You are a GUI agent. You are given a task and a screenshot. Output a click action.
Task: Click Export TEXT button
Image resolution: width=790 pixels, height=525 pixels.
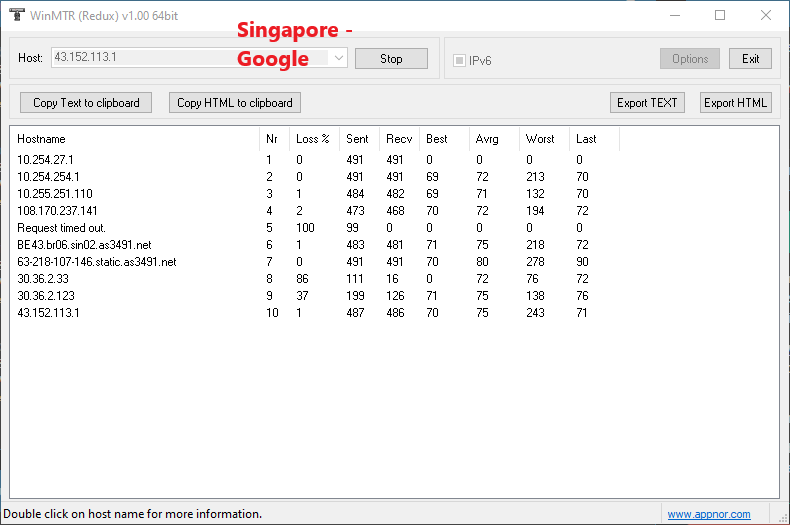coord(647,103)
